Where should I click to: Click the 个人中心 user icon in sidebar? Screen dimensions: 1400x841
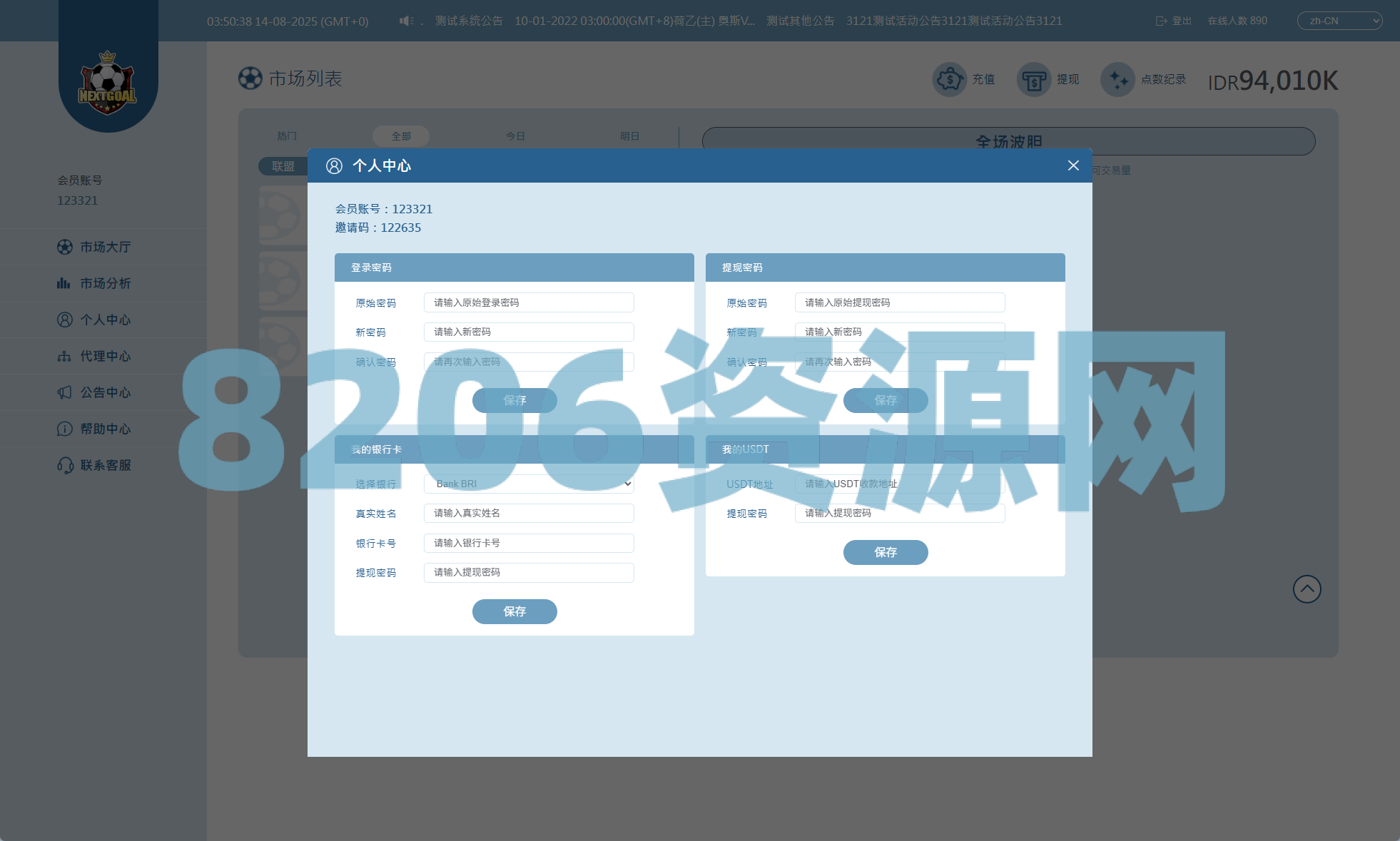pyautogui.click(x=65, y=320)
